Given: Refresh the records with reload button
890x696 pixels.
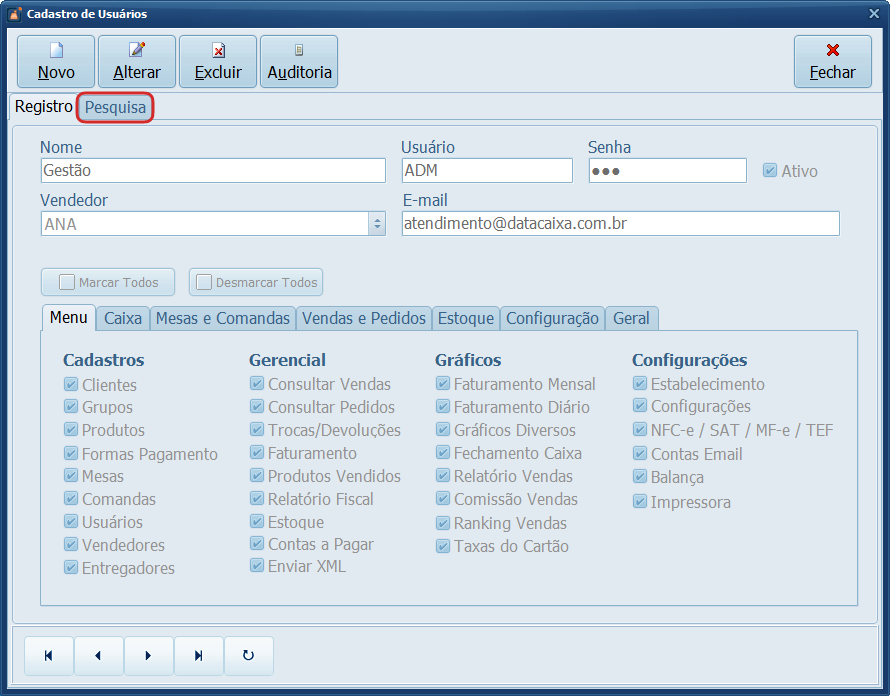Looking at the screenshot, I should click(x=249, y=656).
